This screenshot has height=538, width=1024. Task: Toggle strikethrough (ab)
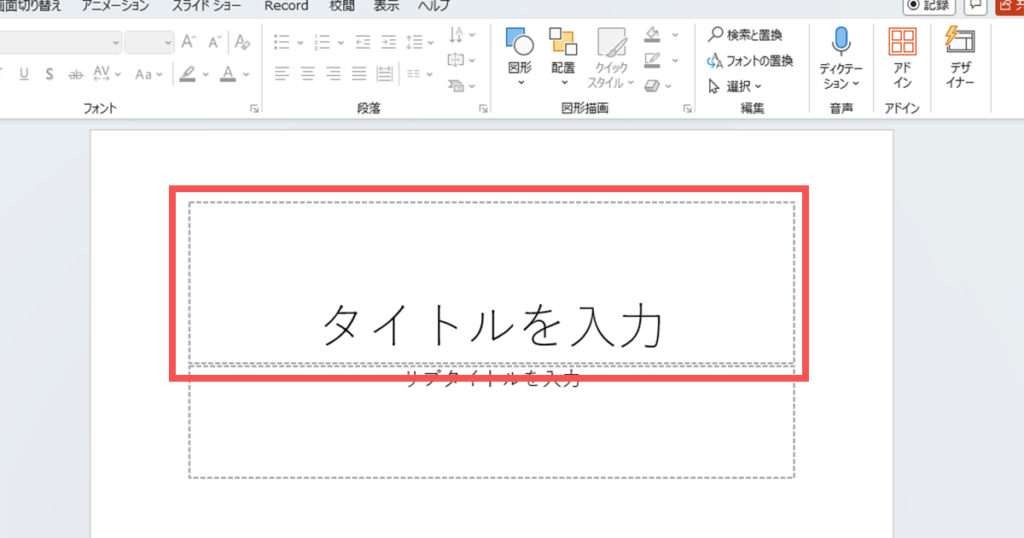tap(76, 74)
